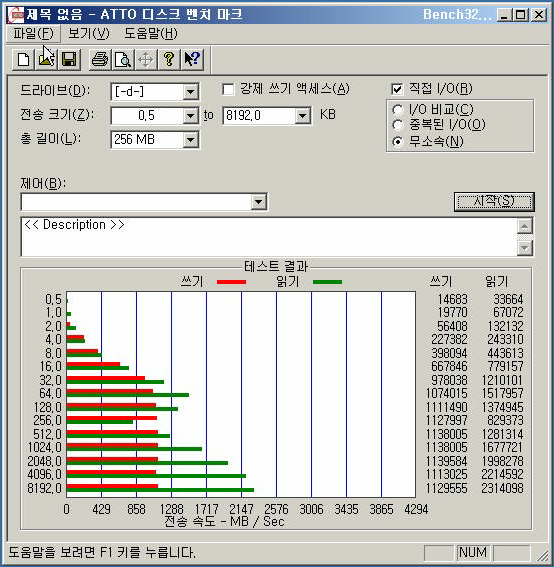
Task: Open the 도움말(H) menu
Action: tap(151, 34)
